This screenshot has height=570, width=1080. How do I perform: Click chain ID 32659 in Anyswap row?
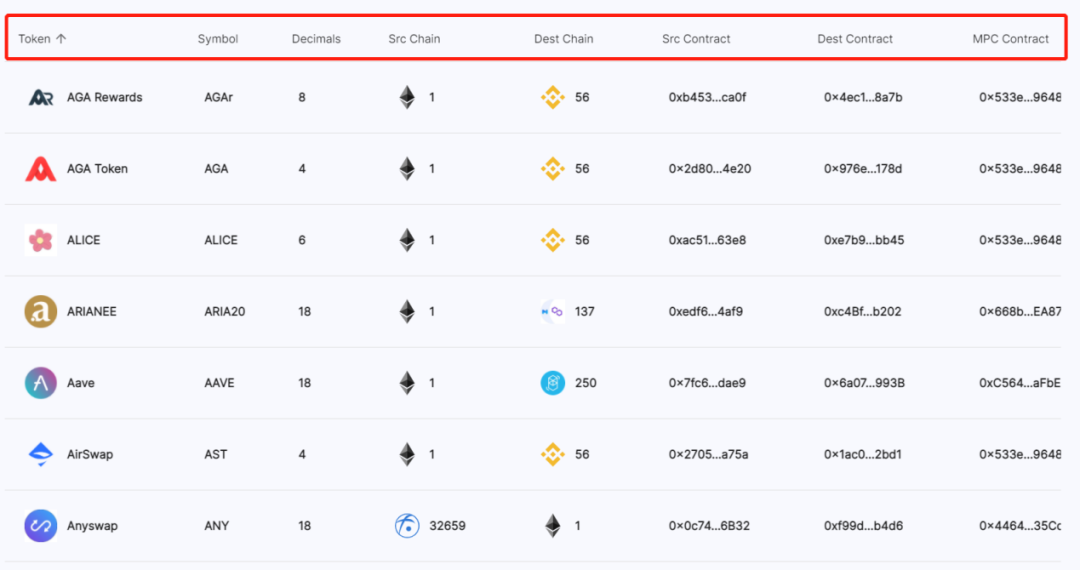pos(447,526)
